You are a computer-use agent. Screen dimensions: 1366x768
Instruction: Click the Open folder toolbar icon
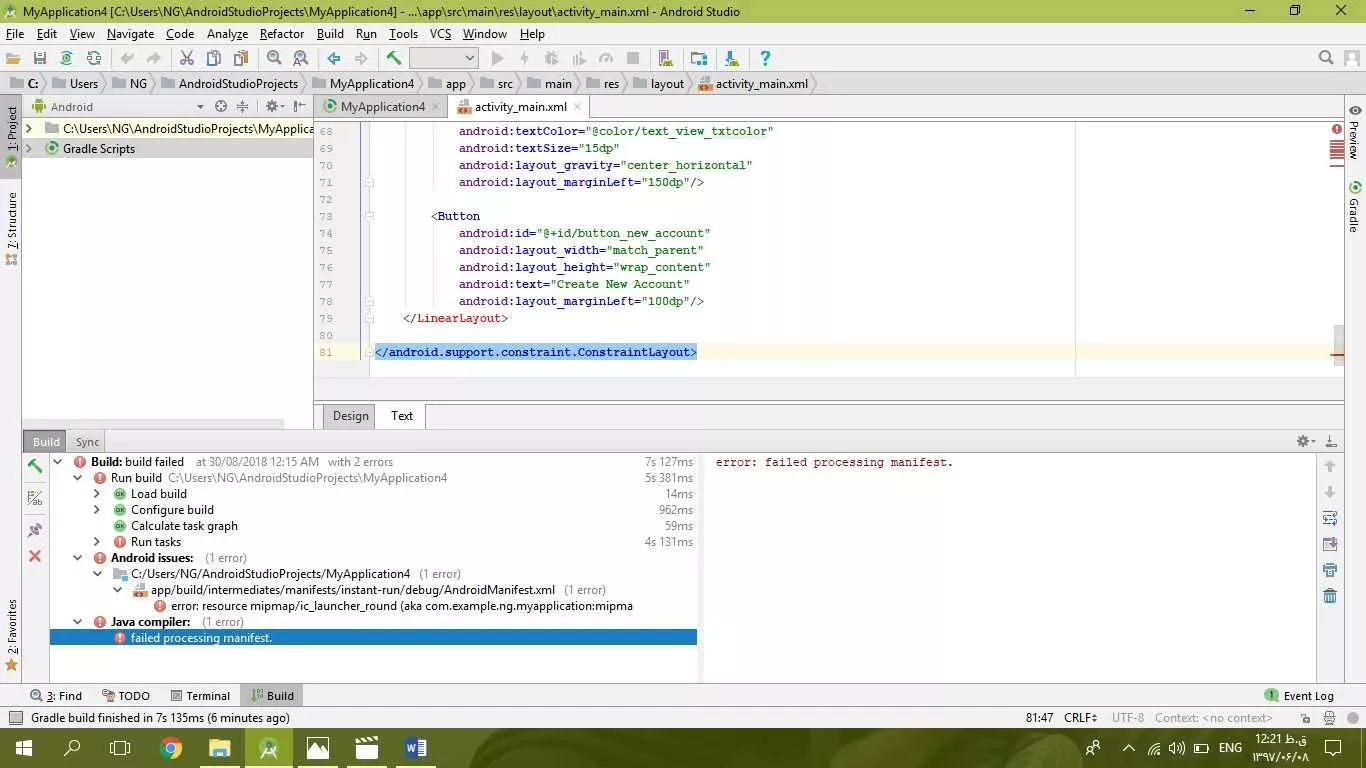[x=13, y=59]
